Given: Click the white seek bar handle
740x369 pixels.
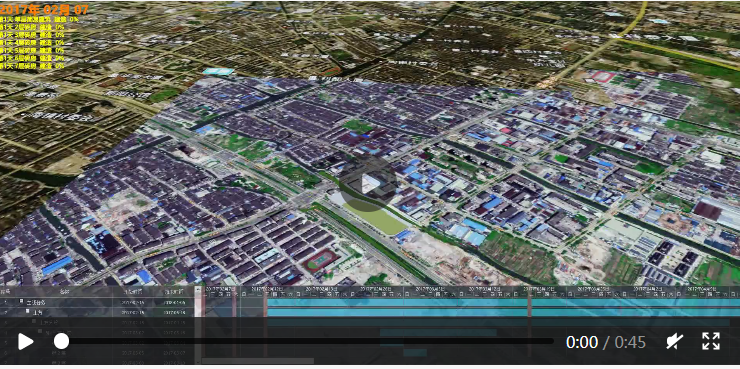Looking at the screenshot, I should coord(61,341).
